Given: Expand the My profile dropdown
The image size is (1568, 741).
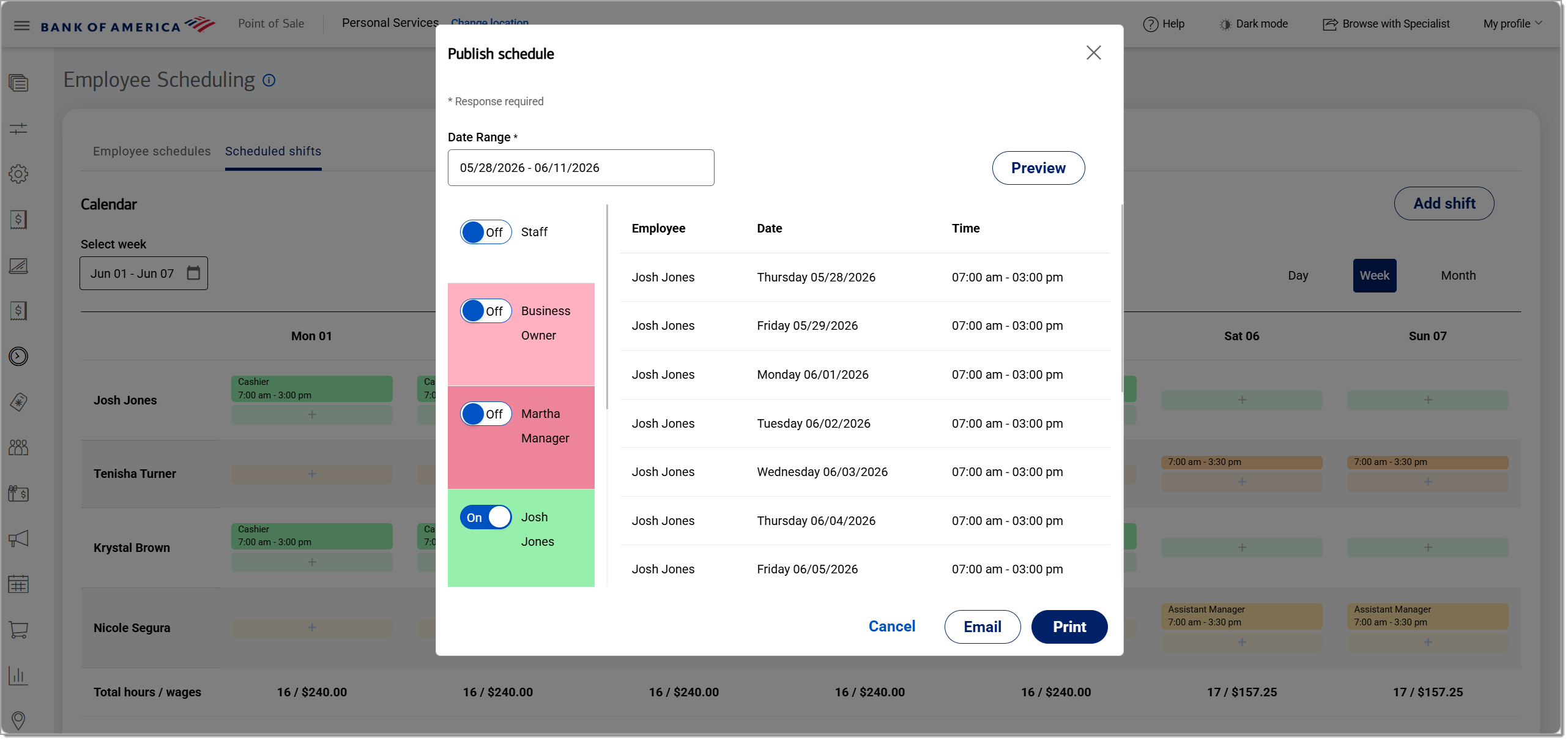Looking at the screenshot, I should pyautogui.click(x=1512, y=24).
